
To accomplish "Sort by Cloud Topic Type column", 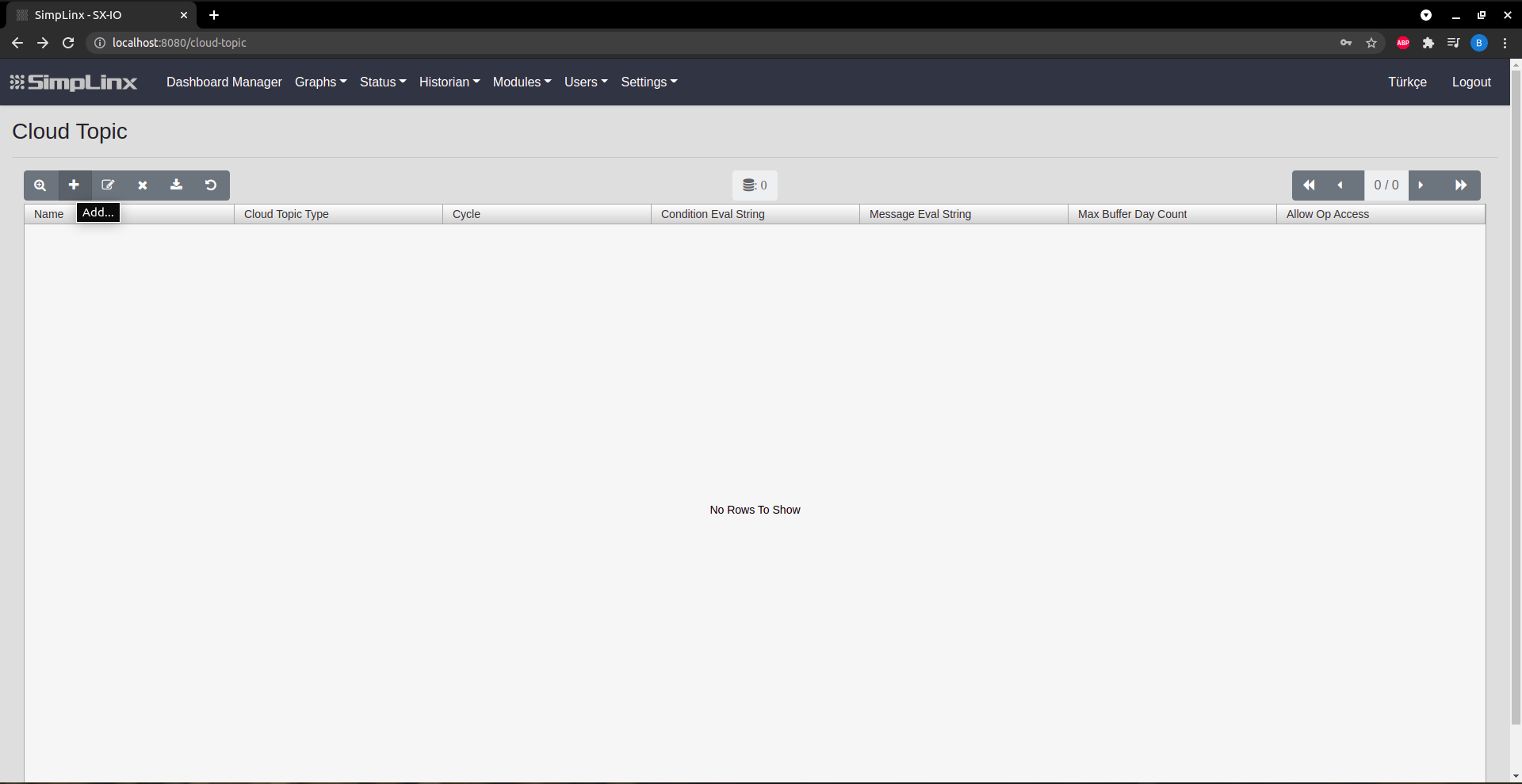I will coord(338,214).
